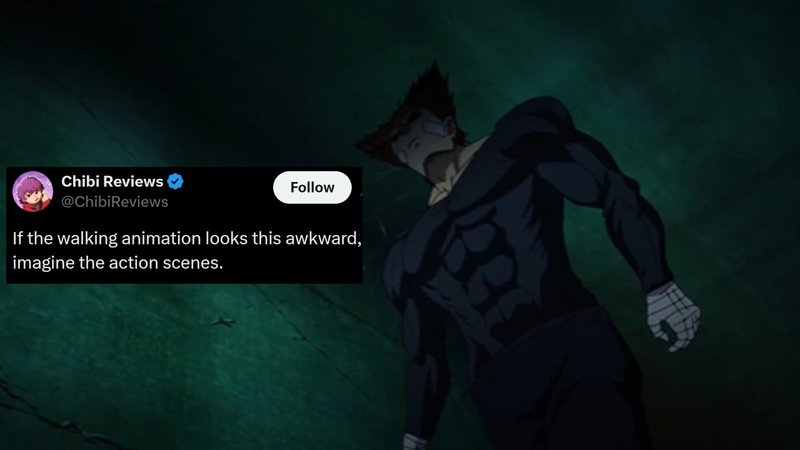Click the Chibi Reviews profile avatar
This screenshot has height=450, width=800.
[x=33, y=191]
